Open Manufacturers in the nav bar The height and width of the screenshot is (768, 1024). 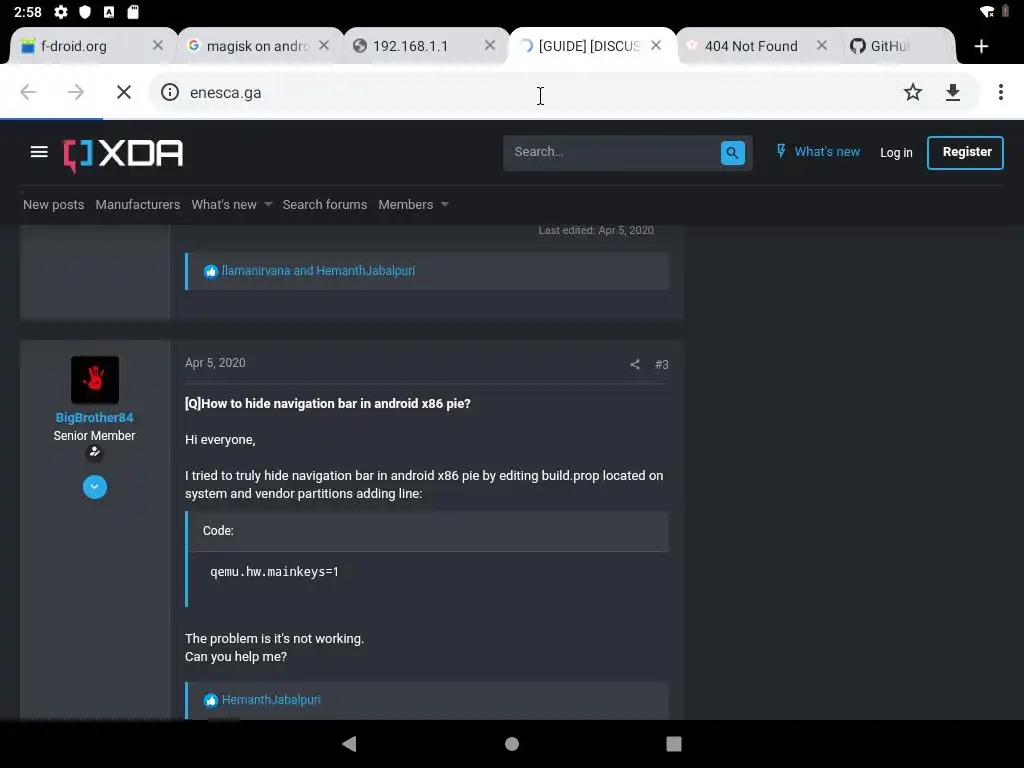[x=138, y=204]
